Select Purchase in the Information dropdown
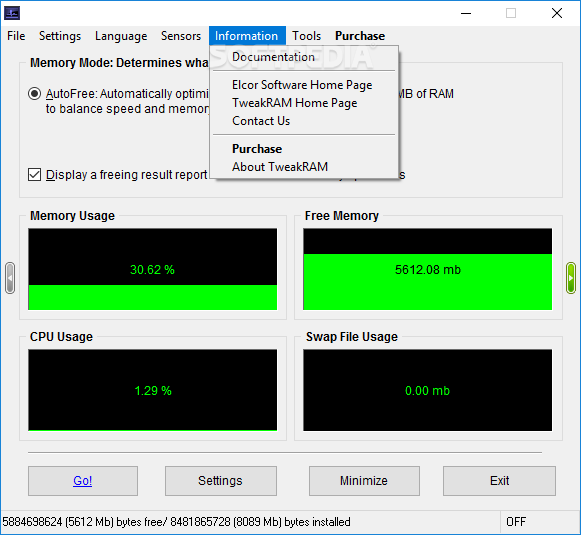The width and height of the screenshot is (581, 535). pos(304,149)
